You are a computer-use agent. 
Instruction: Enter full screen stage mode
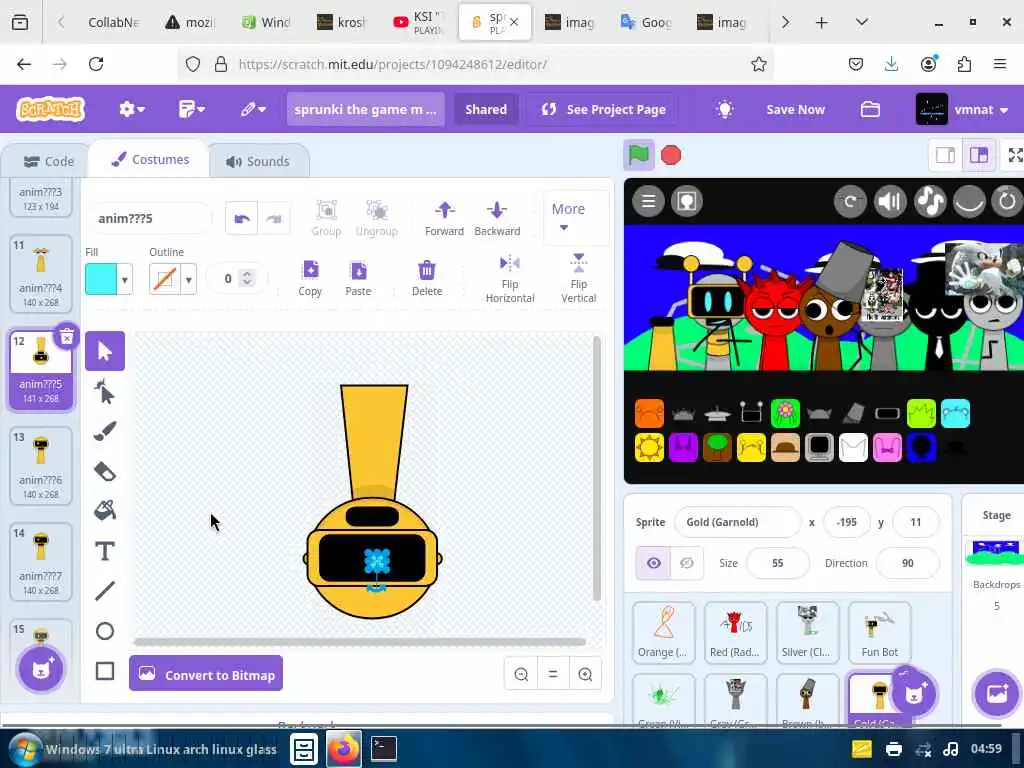(1014, 155)
